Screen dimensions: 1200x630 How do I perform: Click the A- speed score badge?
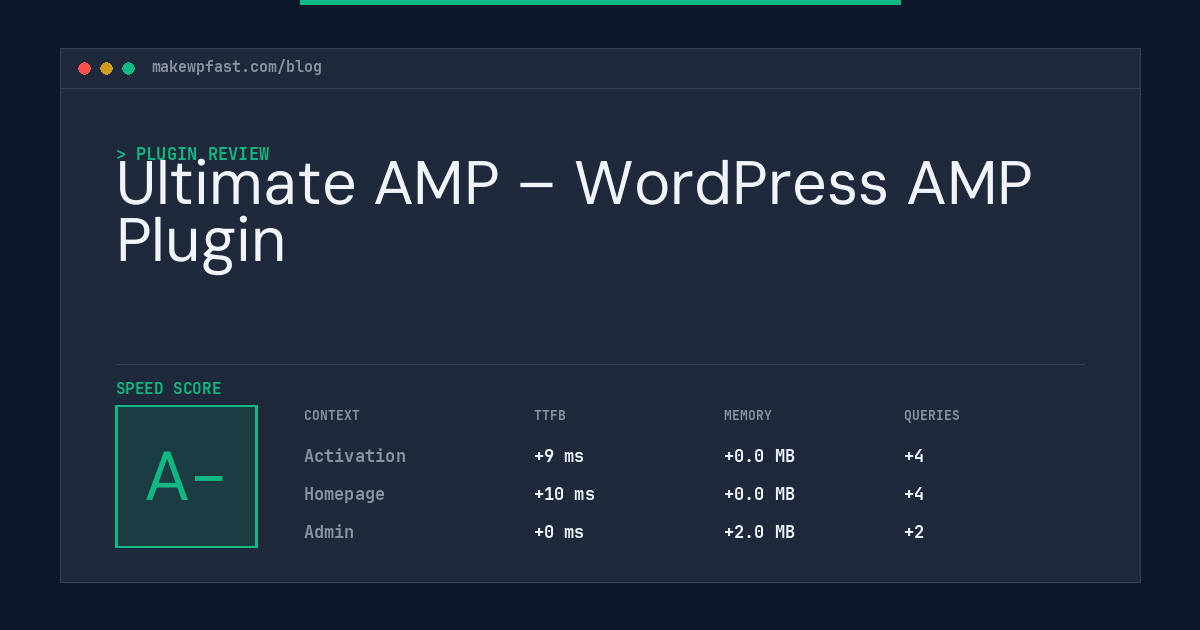(186, 476)
